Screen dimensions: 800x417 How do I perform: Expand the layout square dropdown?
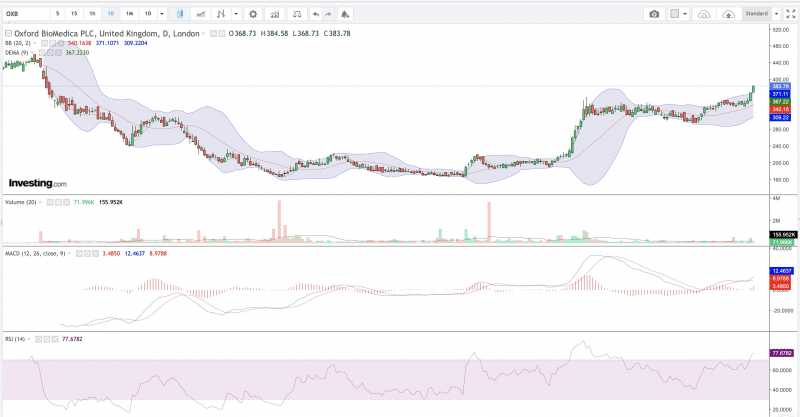(686, 14)
